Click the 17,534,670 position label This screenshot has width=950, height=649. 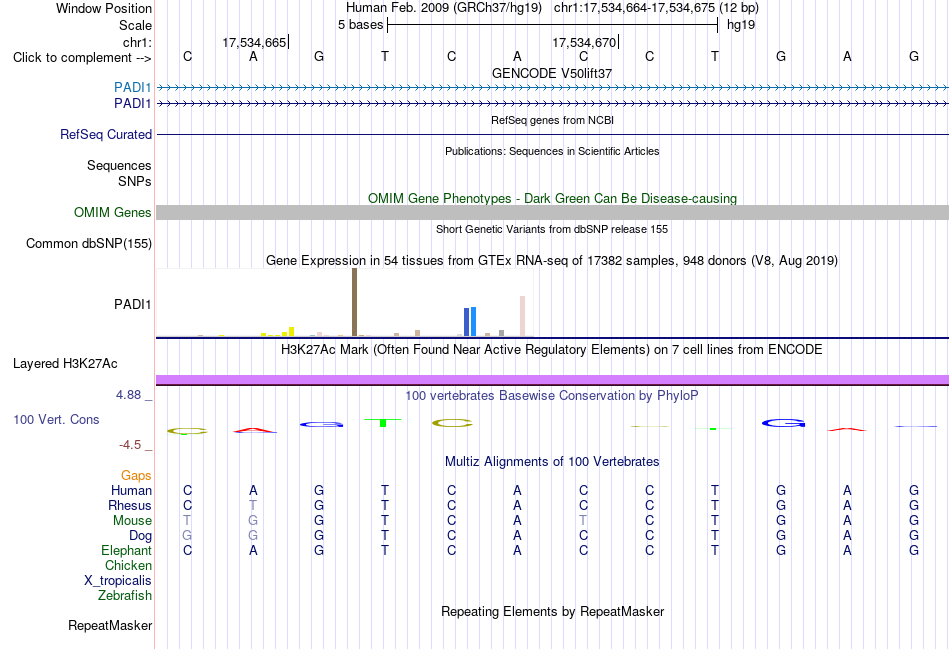(x=584, y=42)
